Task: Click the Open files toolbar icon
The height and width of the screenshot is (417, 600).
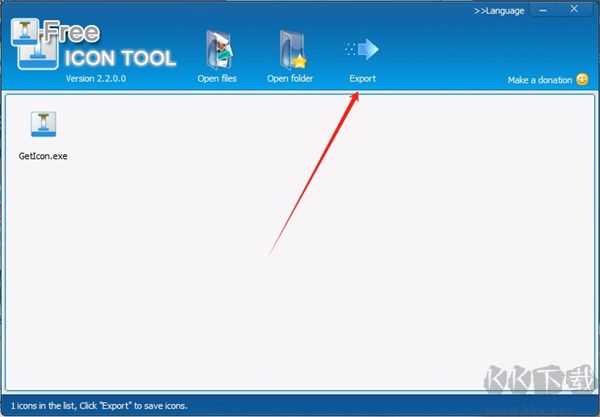Action: click(x=217, y=50)
